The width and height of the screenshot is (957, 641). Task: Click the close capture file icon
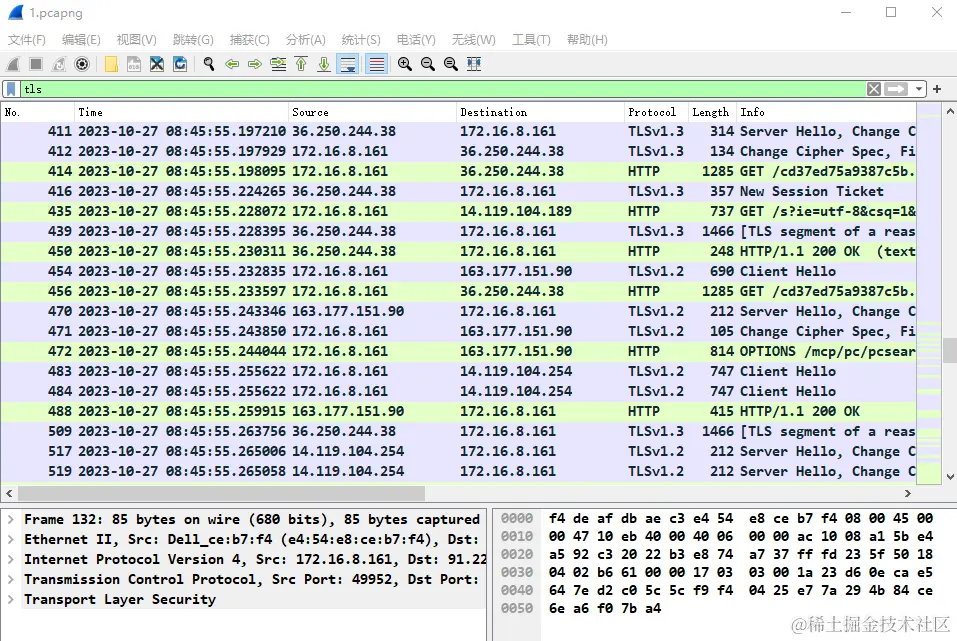[157, 64]
